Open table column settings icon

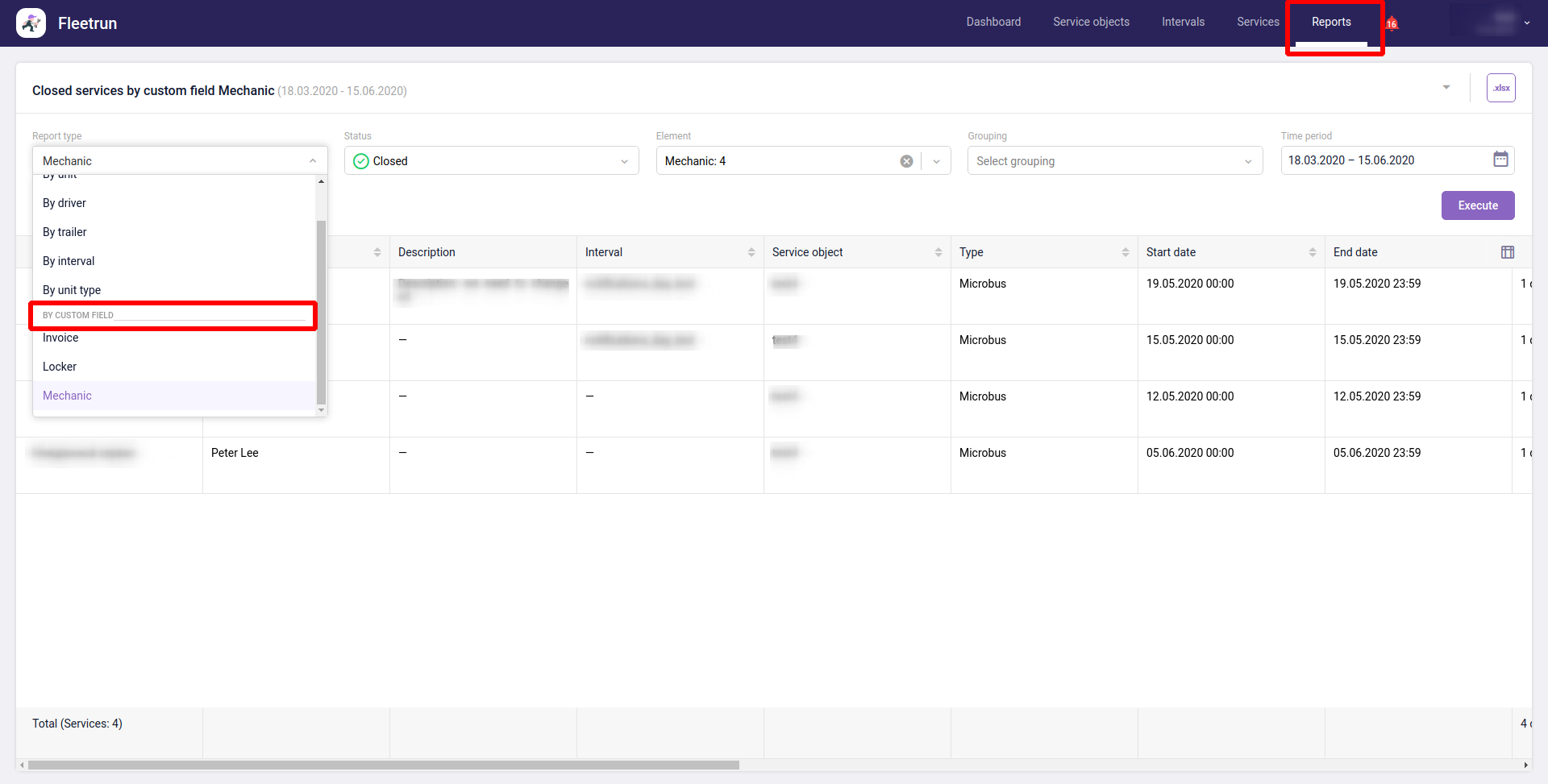coord(1507,252)
